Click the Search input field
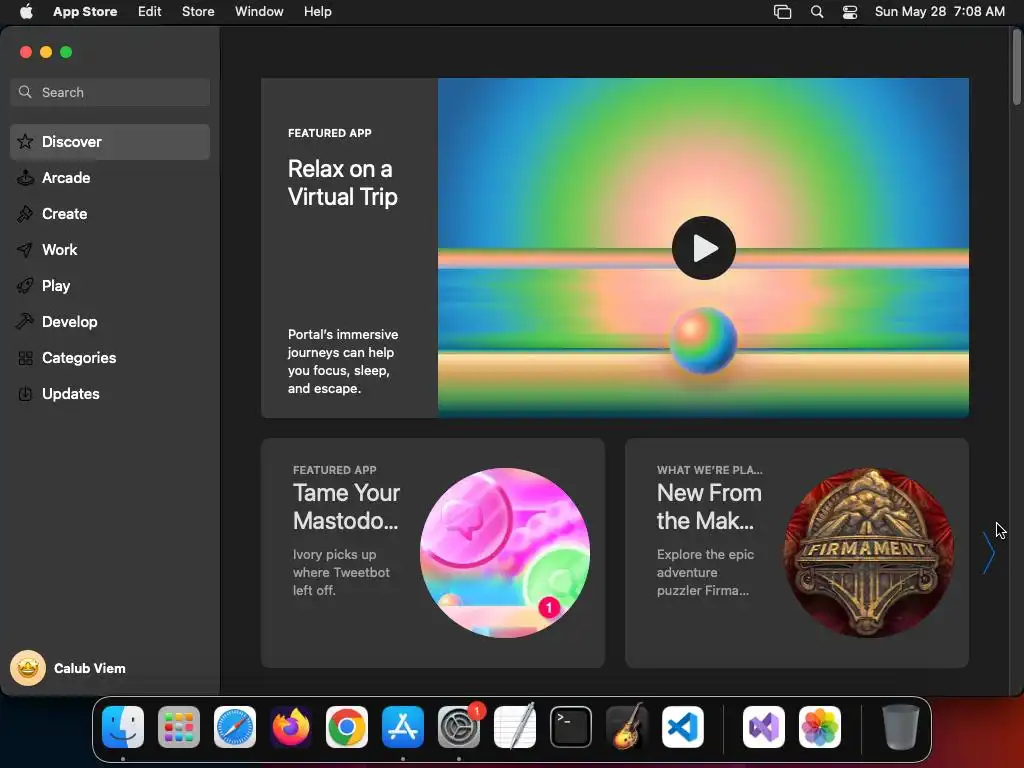The height and width of the screenshot is (768, 1024). pos(110,92)
